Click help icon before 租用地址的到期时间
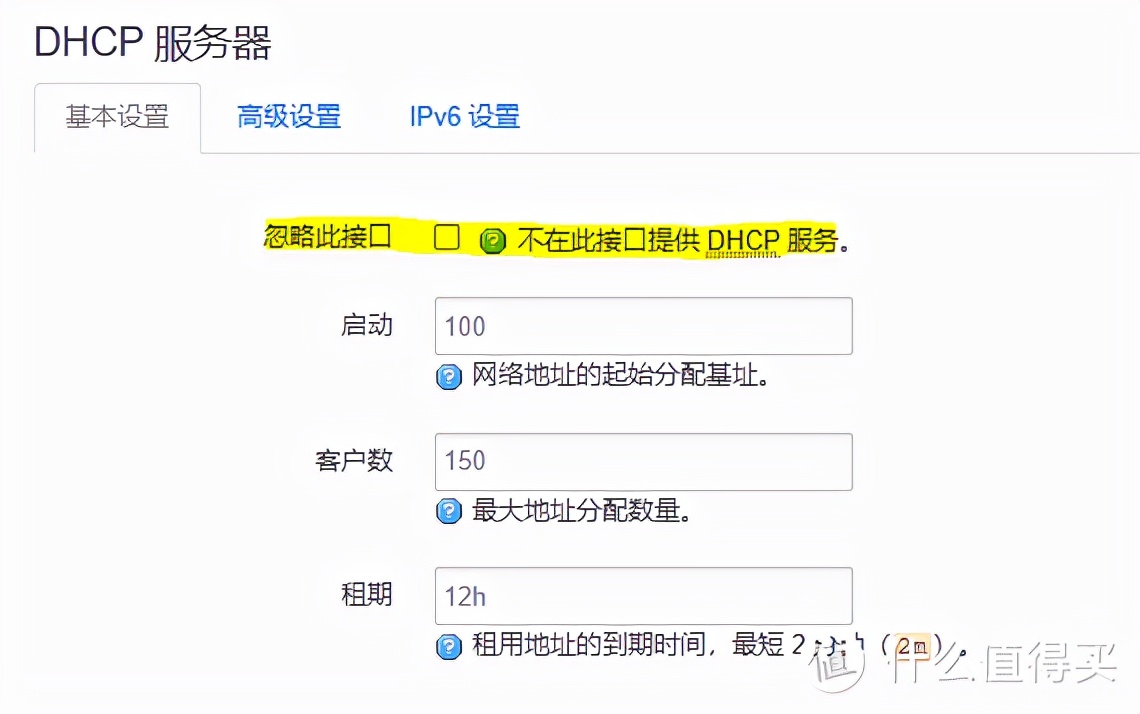This screenshot has width=1140, height=714. pyautogui.click(x=449, y=646)
